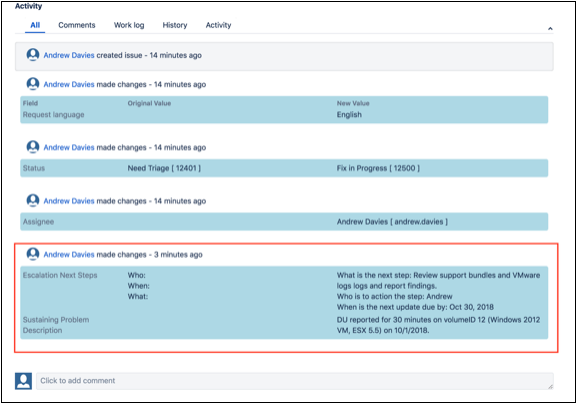Click avatar icon next to Request language change
This screenshot has width=577, height=403.
(x=33, y=84)
